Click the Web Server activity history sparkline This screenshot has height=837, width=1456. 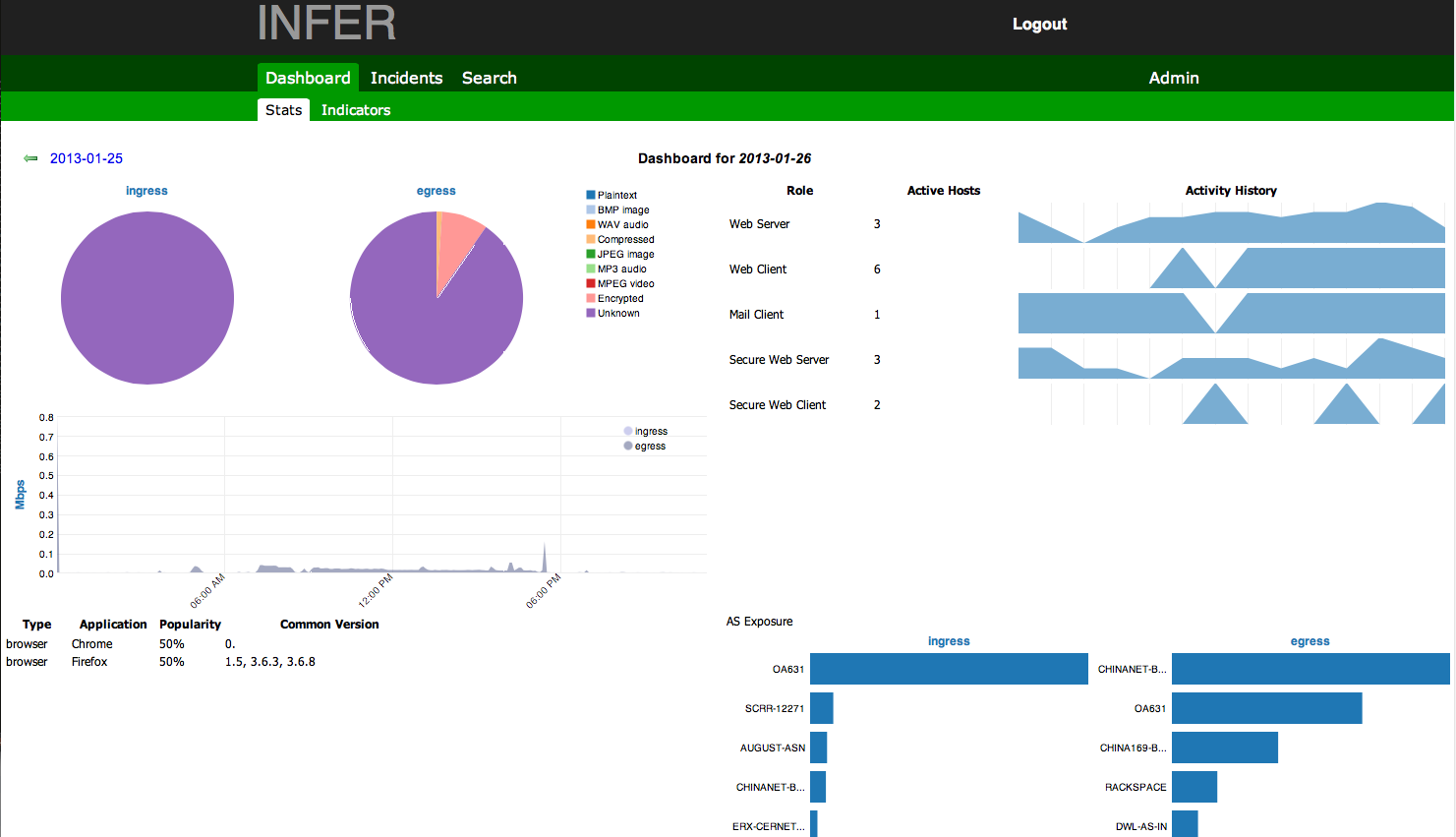tap(1232, 223)
